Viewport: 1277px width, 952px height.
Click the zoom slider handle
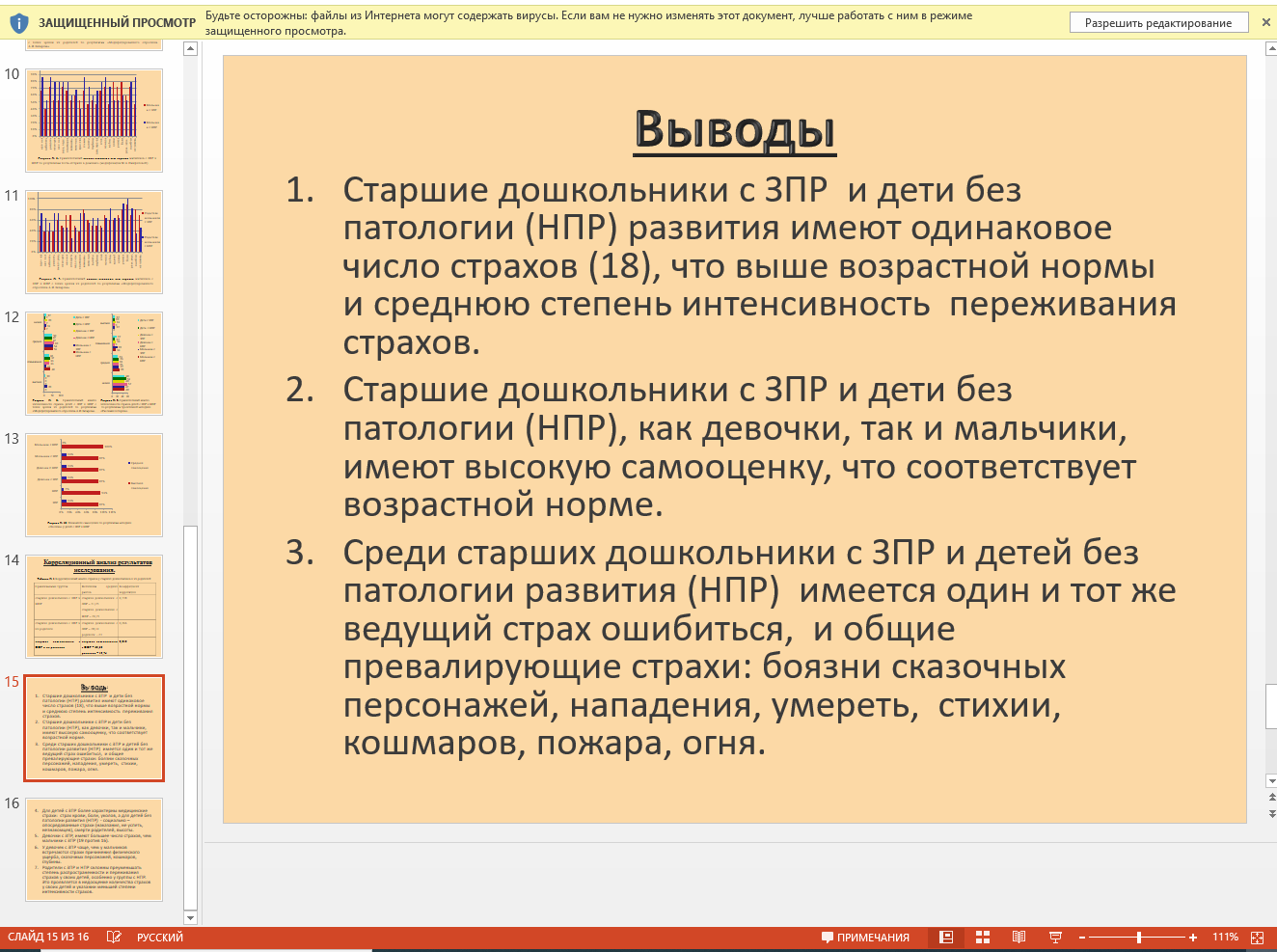pos(1139,938)
